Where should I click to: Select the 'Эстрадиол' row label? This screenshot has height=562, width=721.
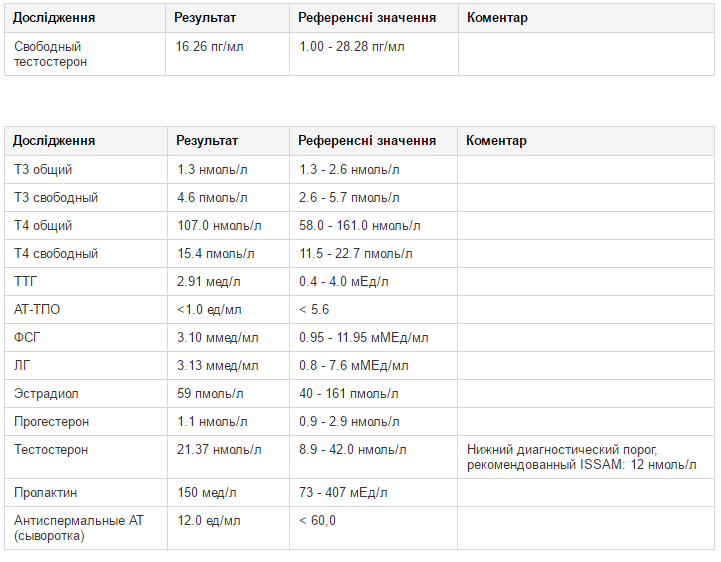pos(46,394)
